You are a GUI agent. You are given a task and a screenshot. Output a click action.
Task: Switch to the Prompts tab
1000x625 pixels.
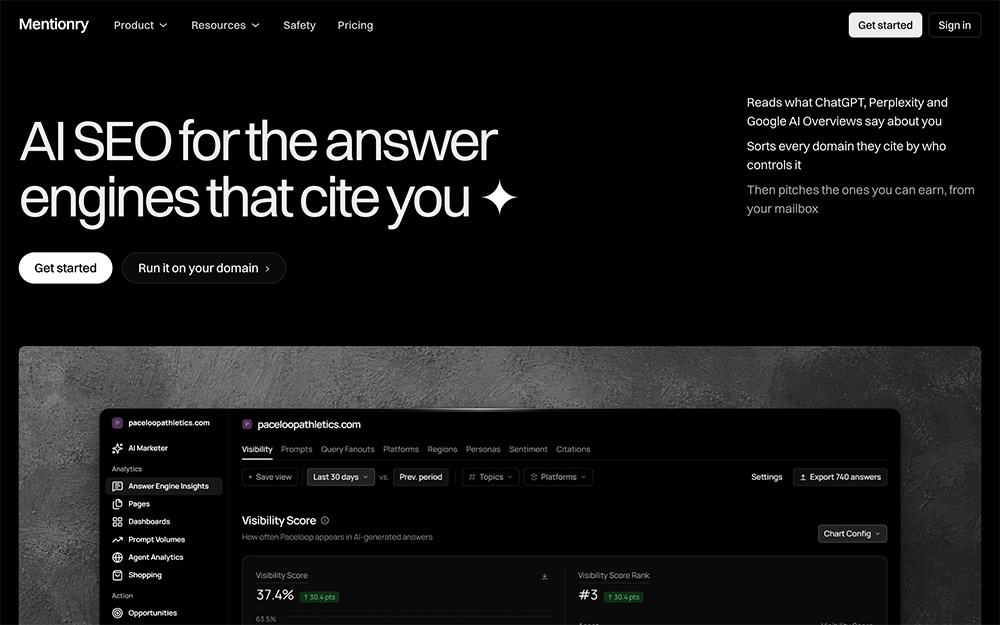click(297, 449)
